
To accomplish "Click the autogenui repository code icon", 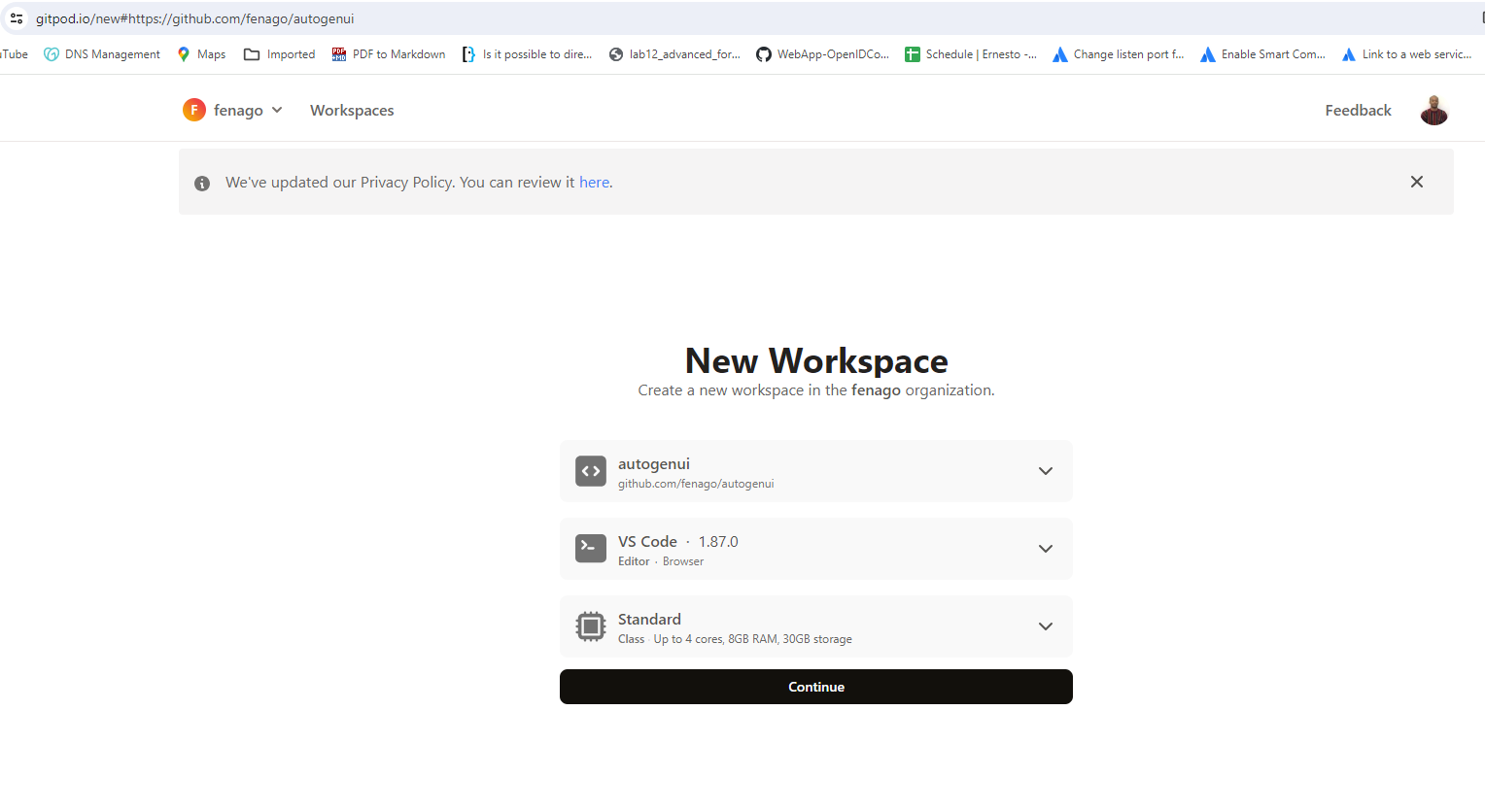I will 591,471.
